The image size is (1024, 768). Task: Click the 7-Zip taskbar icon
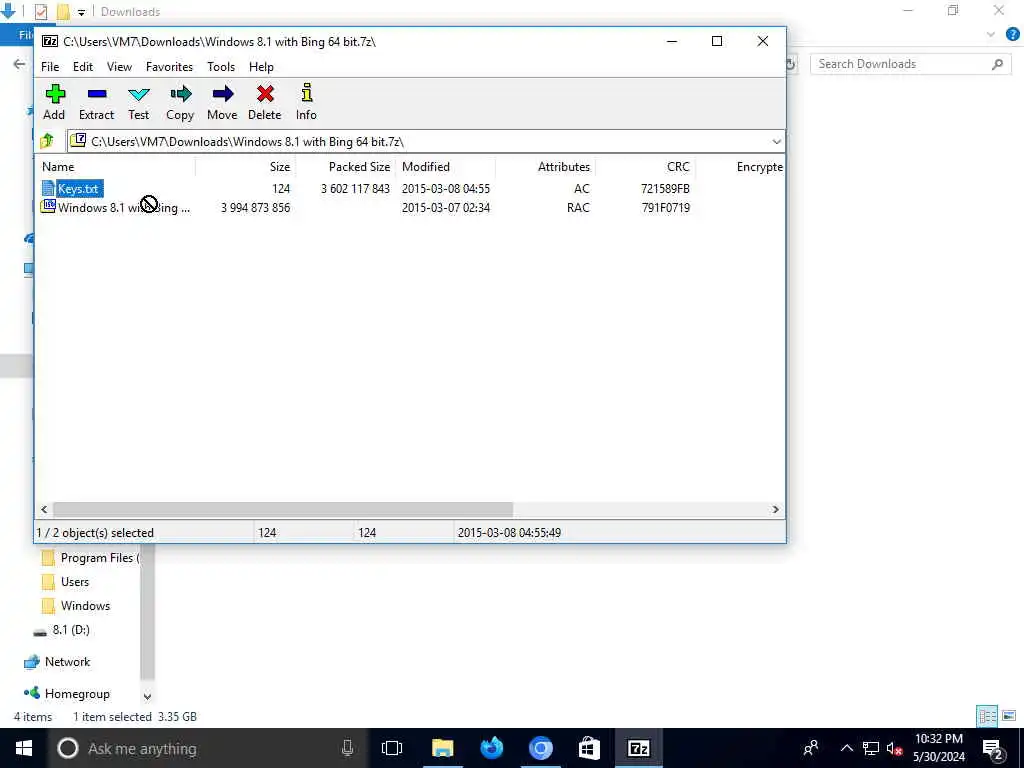pyautogui.click(x=638, y=748)
